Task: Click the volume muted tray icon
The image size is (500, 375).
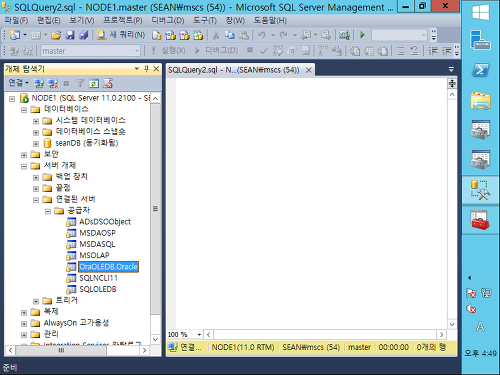Action: coord(471,309)
